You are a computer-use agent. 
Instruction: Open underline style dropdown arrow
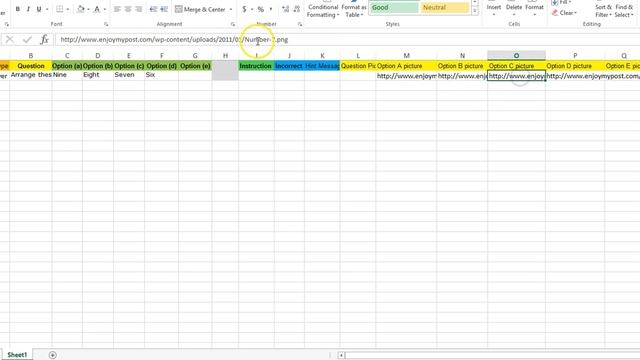47,9
